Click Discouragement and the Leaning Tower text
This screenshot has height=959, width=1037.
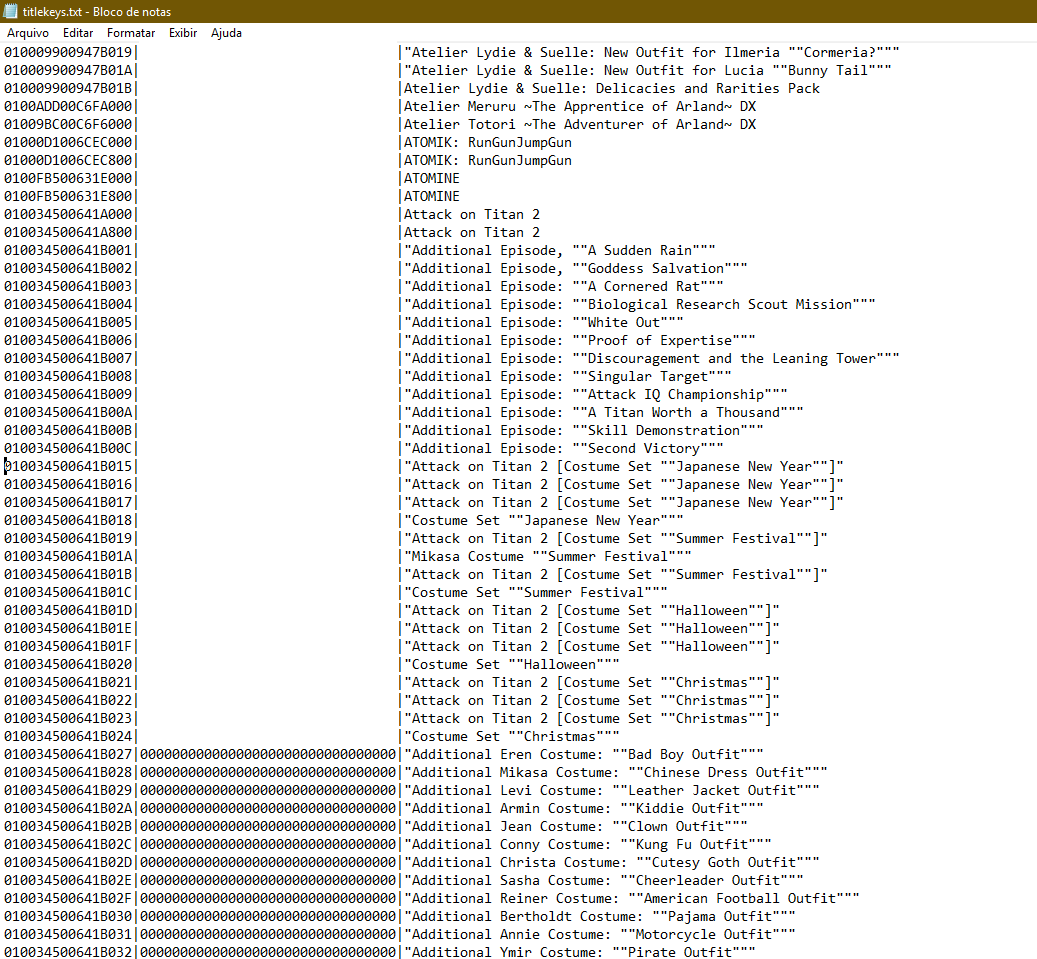tap(731, 358)
